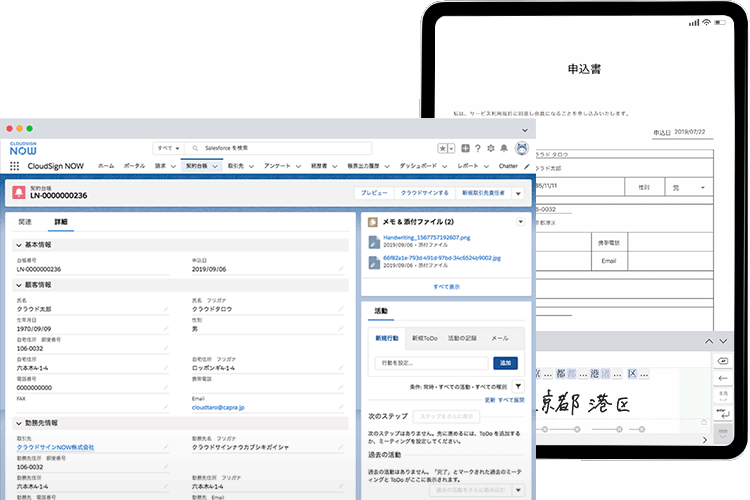The image size is (750, 500).
Task: Open the メモ & 添付ファイル panel menu
Action: coord(520,222)
